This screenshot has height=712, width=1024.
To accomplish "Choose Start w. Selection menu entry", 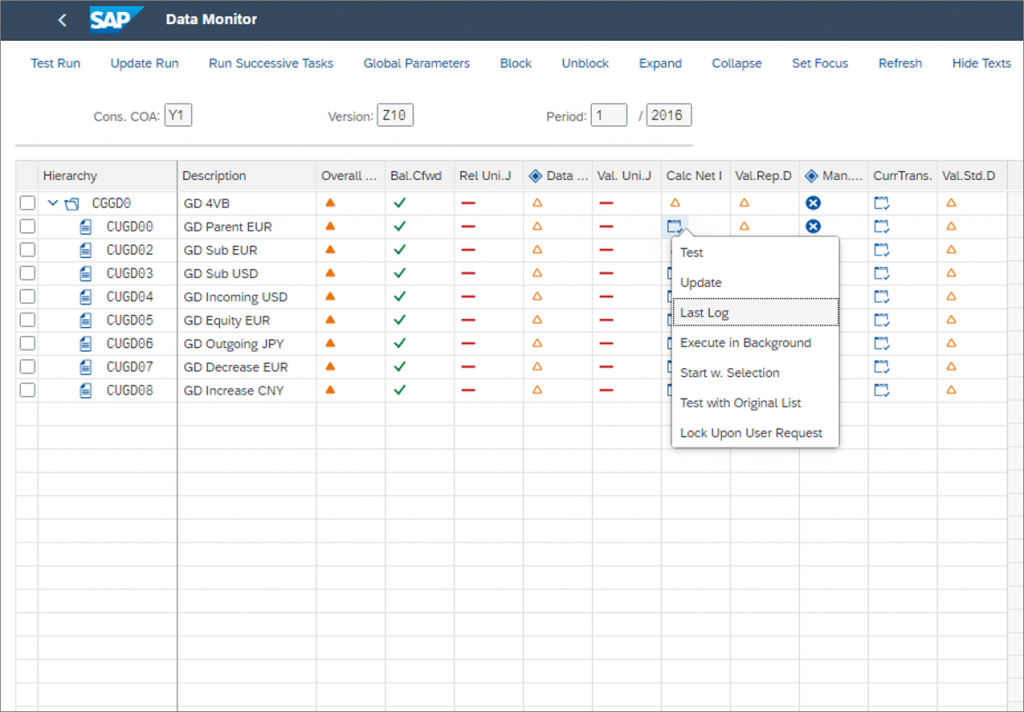I will click(755, 373).
